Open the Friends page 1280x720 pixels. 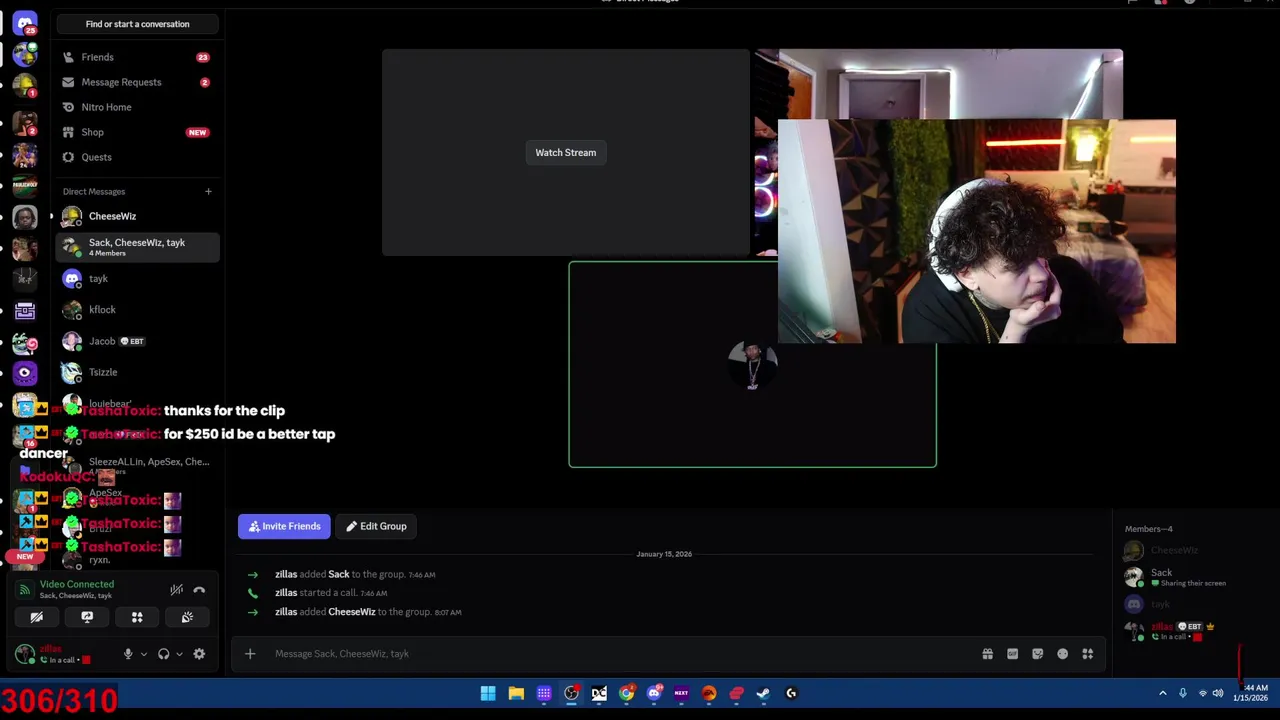[137, 57]
